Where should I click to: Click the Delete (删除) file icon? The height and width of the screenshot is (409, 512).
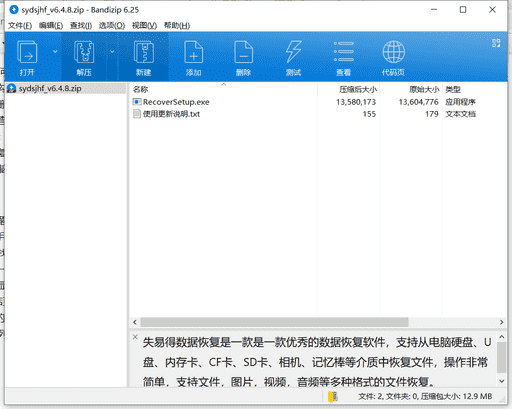pos(244,52)
